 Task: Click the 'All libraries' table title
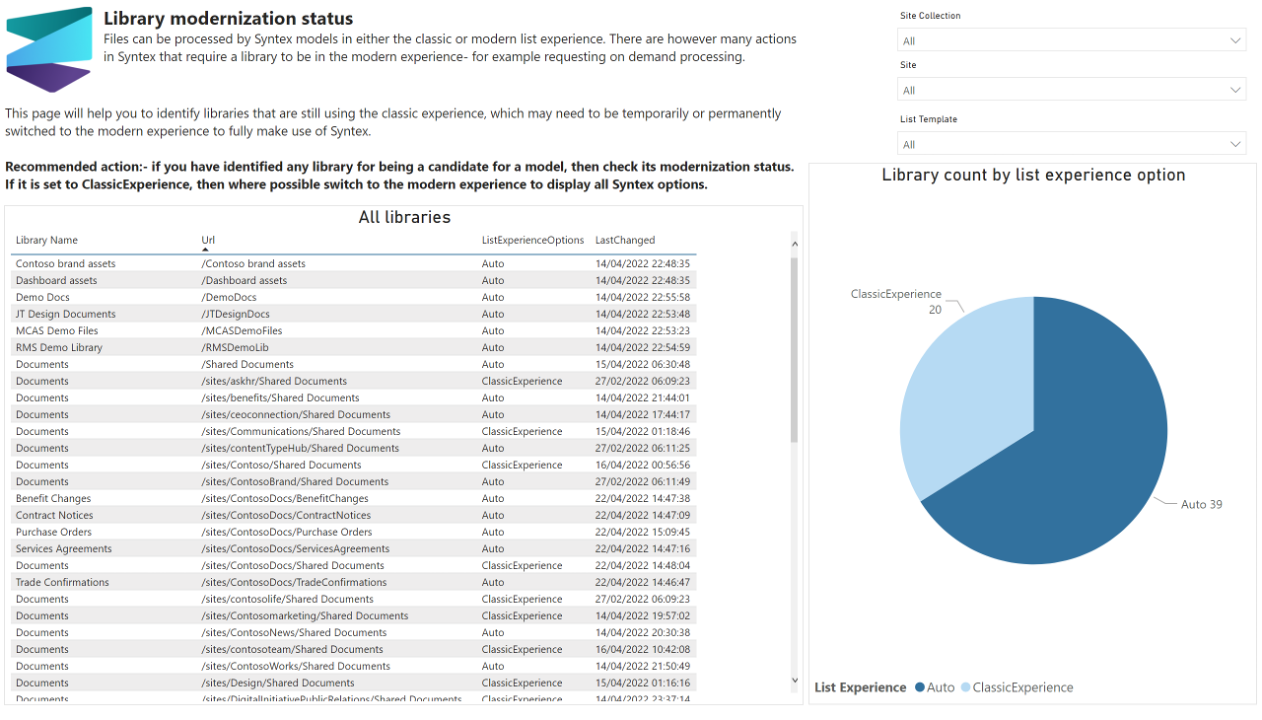point(404,217)
